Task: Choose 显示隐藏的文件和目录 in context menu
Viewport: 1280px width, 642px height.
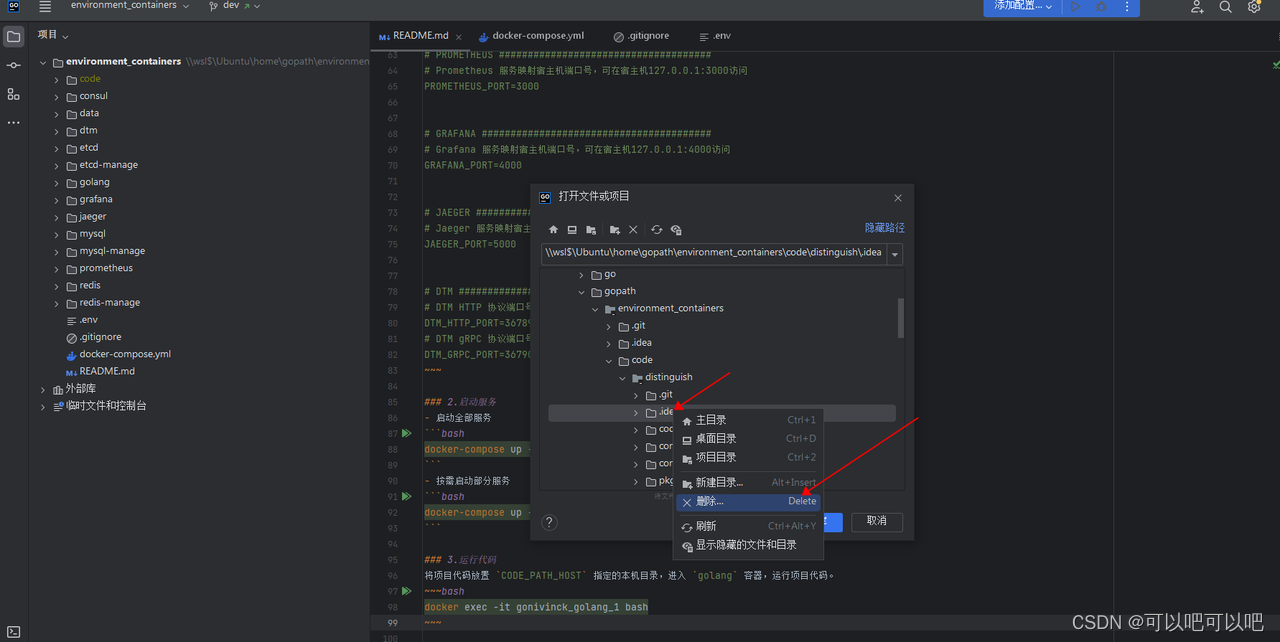Action: [748, 545]
